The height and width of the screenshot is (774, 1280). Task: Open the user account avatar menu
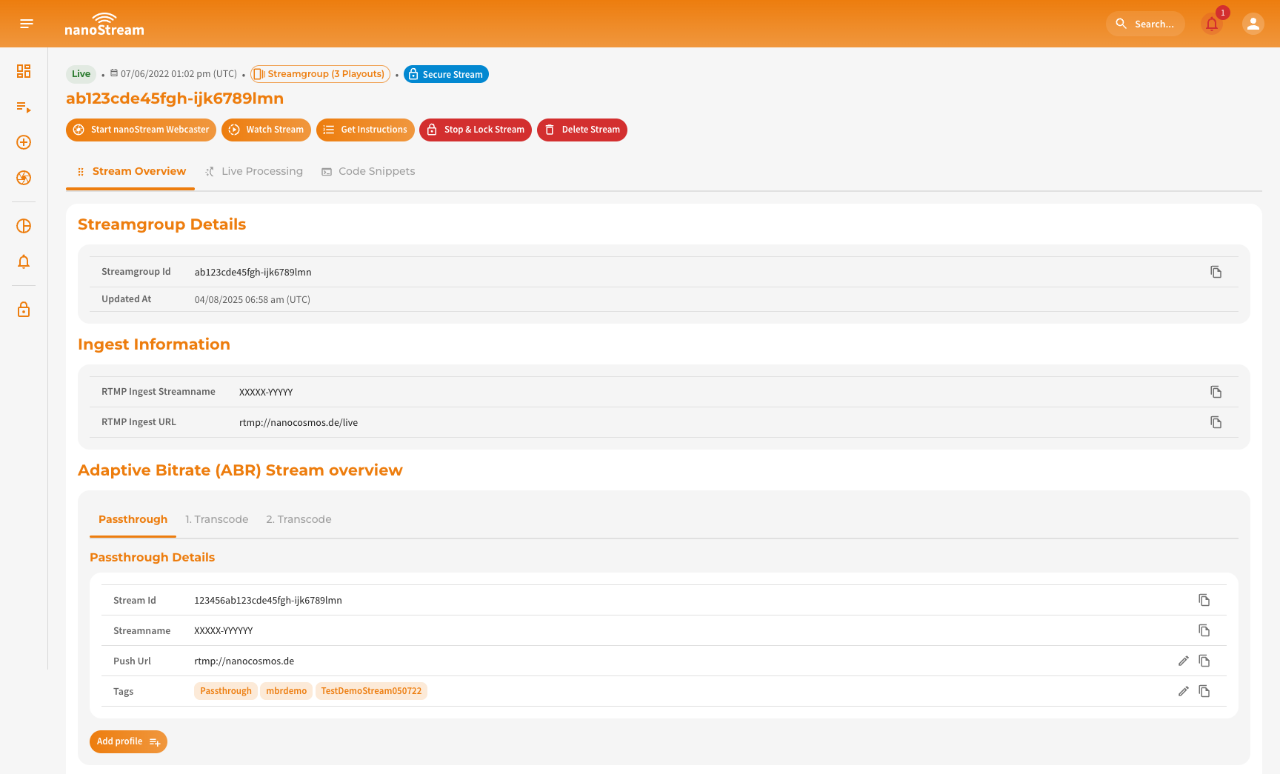point(1253,23)
